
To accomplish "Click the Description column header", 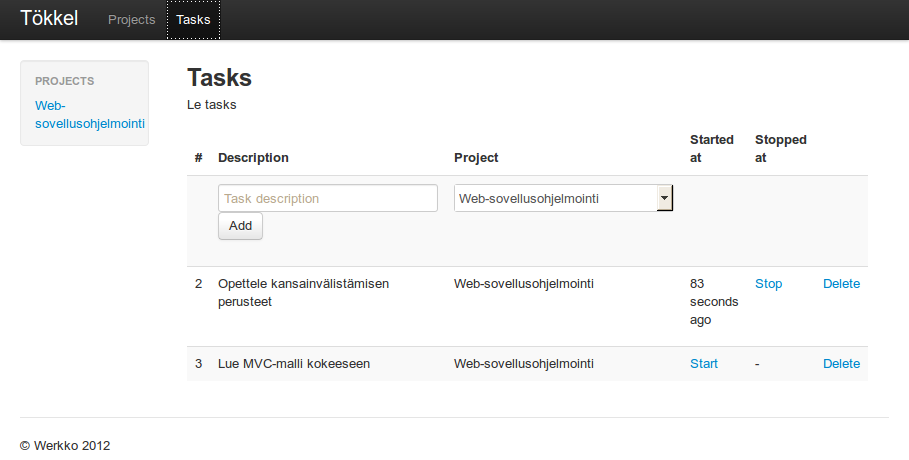I will coord(253,158).
